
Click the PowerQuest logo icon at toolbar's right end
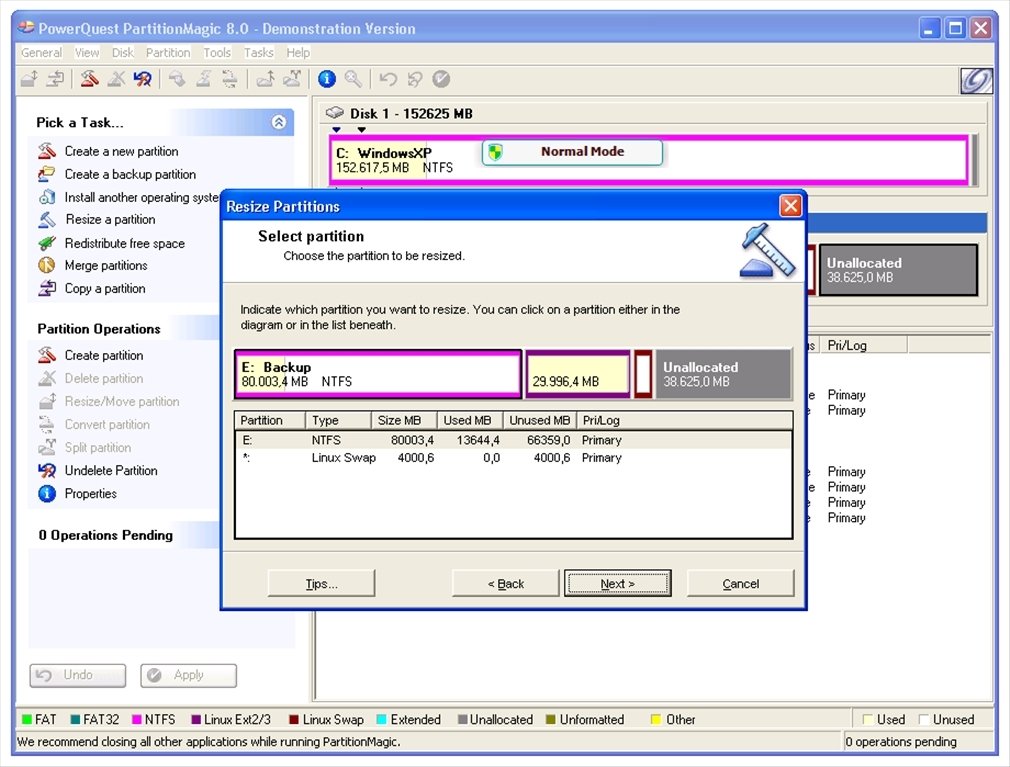point(976,81)
